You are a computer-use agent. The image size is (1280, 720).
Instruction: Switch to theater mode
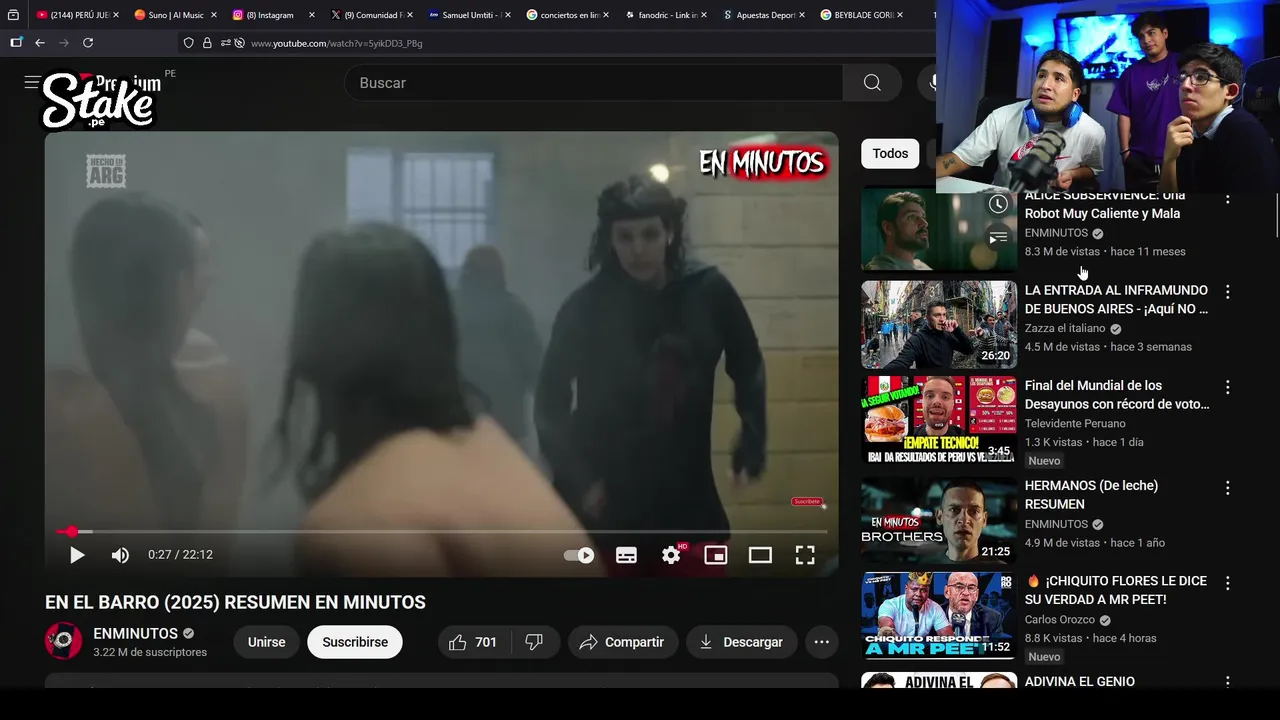[x=760, y=555]
